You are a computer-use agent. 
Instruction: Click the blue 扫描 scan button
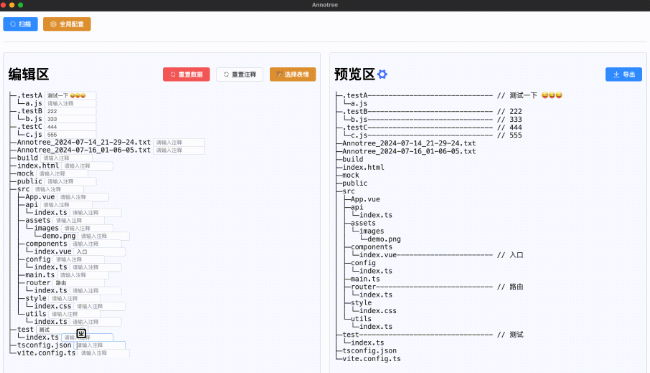click(x=20, y=24)
